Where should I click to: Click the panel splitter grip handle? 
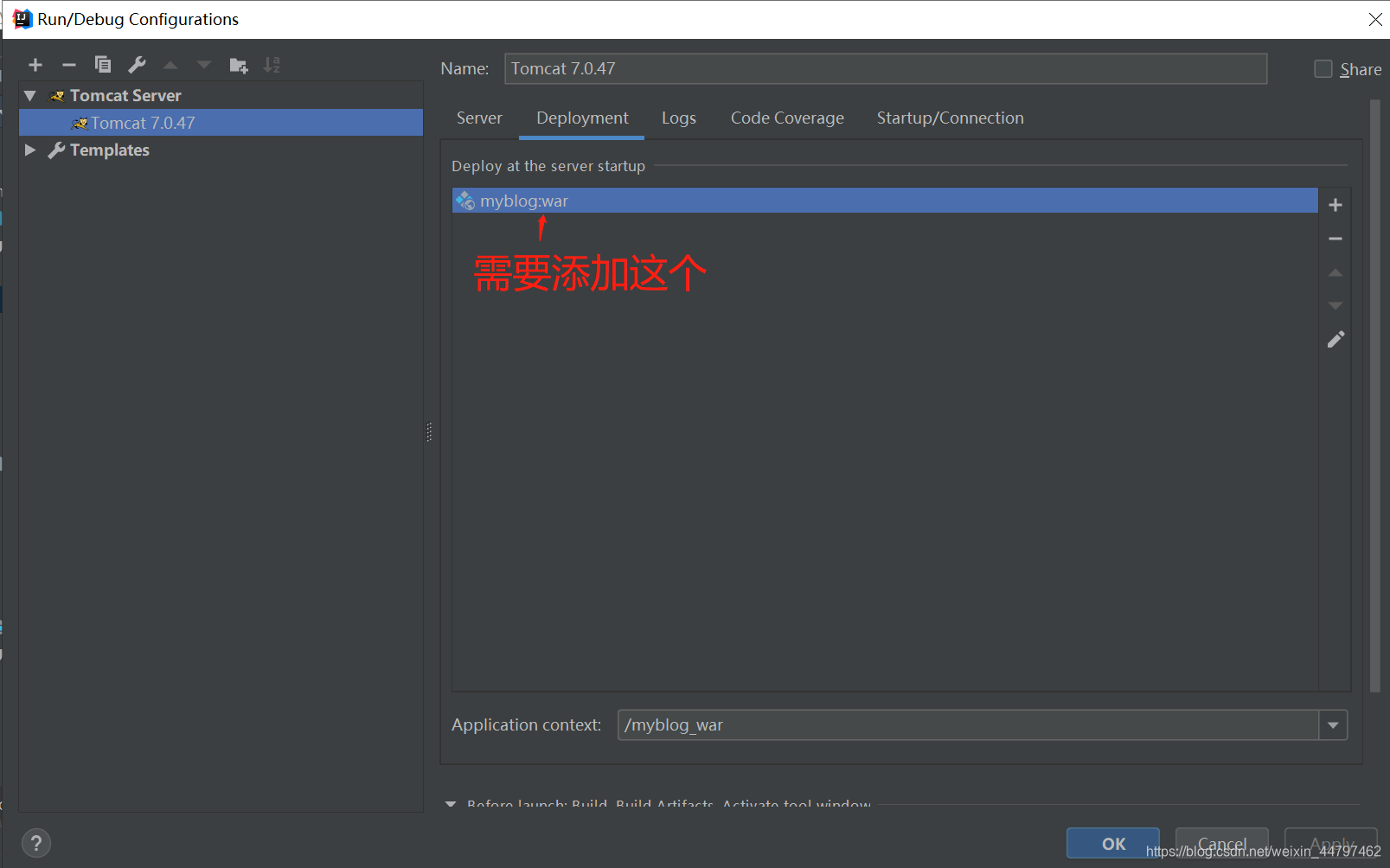tap(429, 431)
